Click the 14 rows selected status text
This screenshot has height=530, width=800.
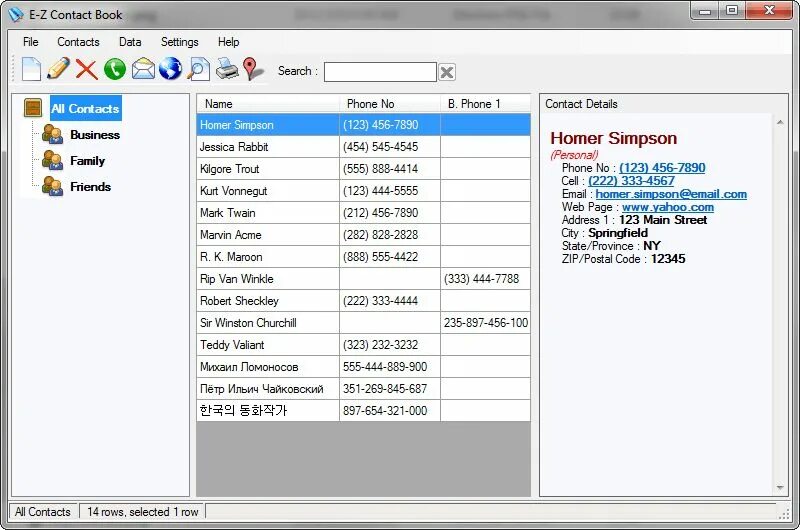click(142, 512)
